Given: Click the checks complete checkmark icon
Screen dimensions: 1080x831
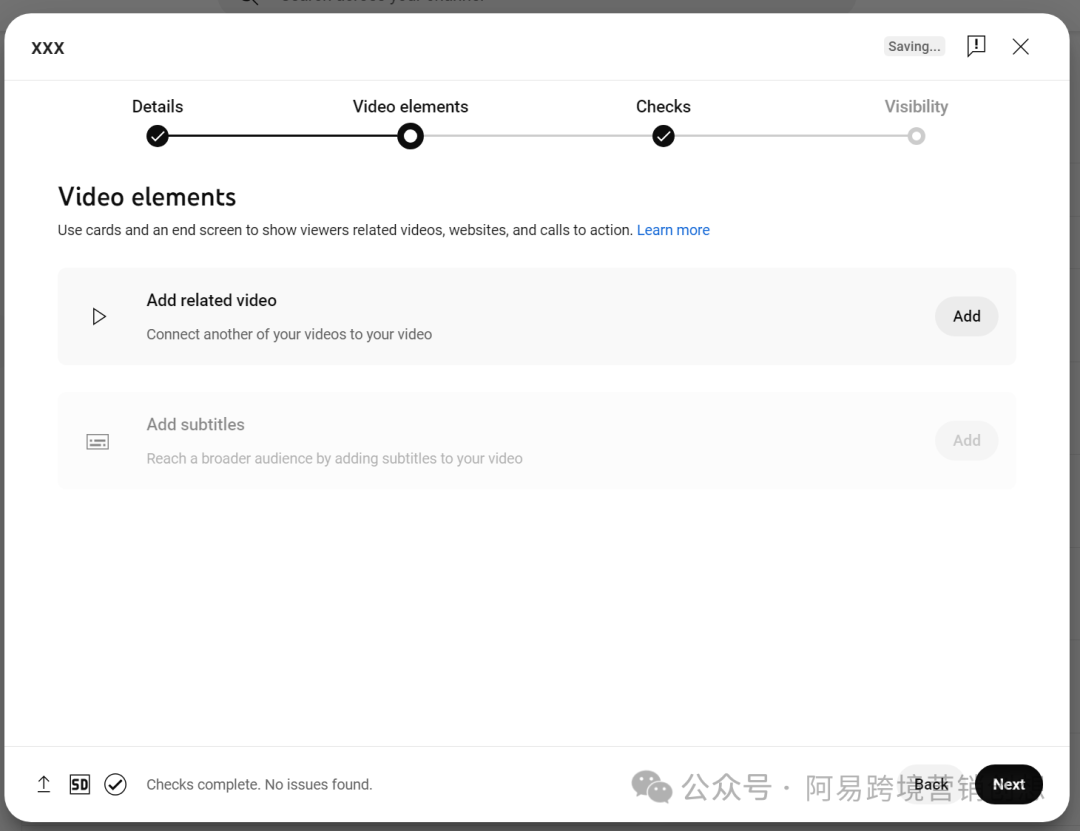Looking at the screenshot, I should (115, 784).
